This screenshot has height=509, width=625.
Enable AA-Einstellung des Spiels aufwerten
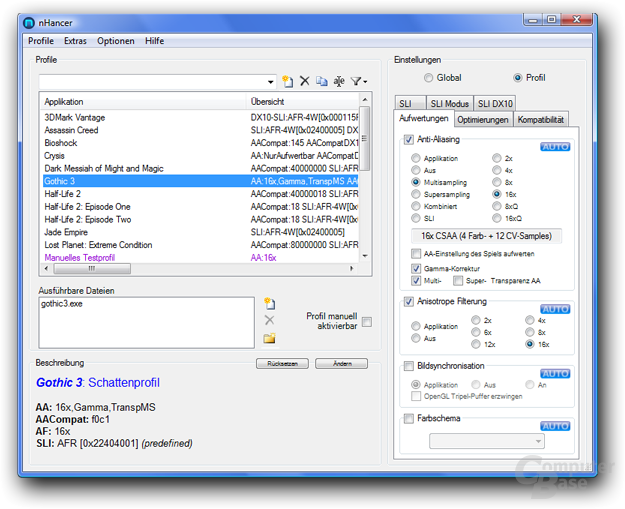click(416, 254)
